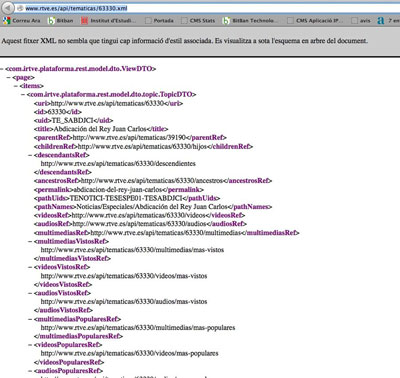Focus the address bar showing www.rtve.es/api/tematicas/63330.xml

coord(210,8)
